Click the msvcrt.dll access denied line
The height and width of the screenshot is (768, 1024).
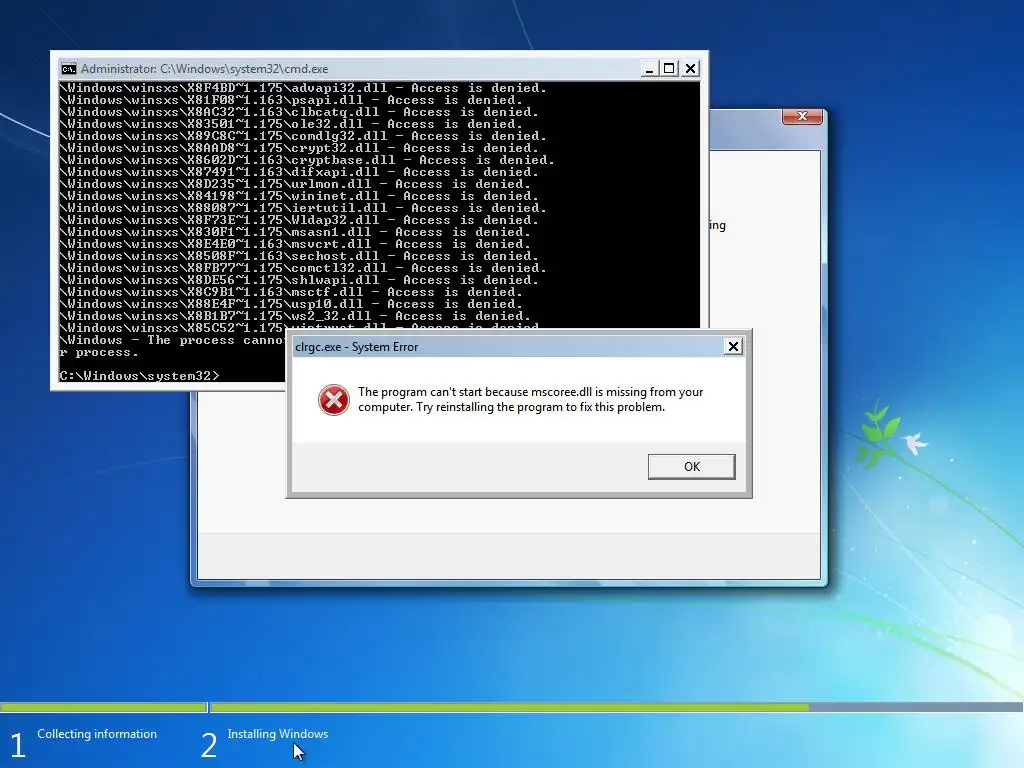[295, 244]
